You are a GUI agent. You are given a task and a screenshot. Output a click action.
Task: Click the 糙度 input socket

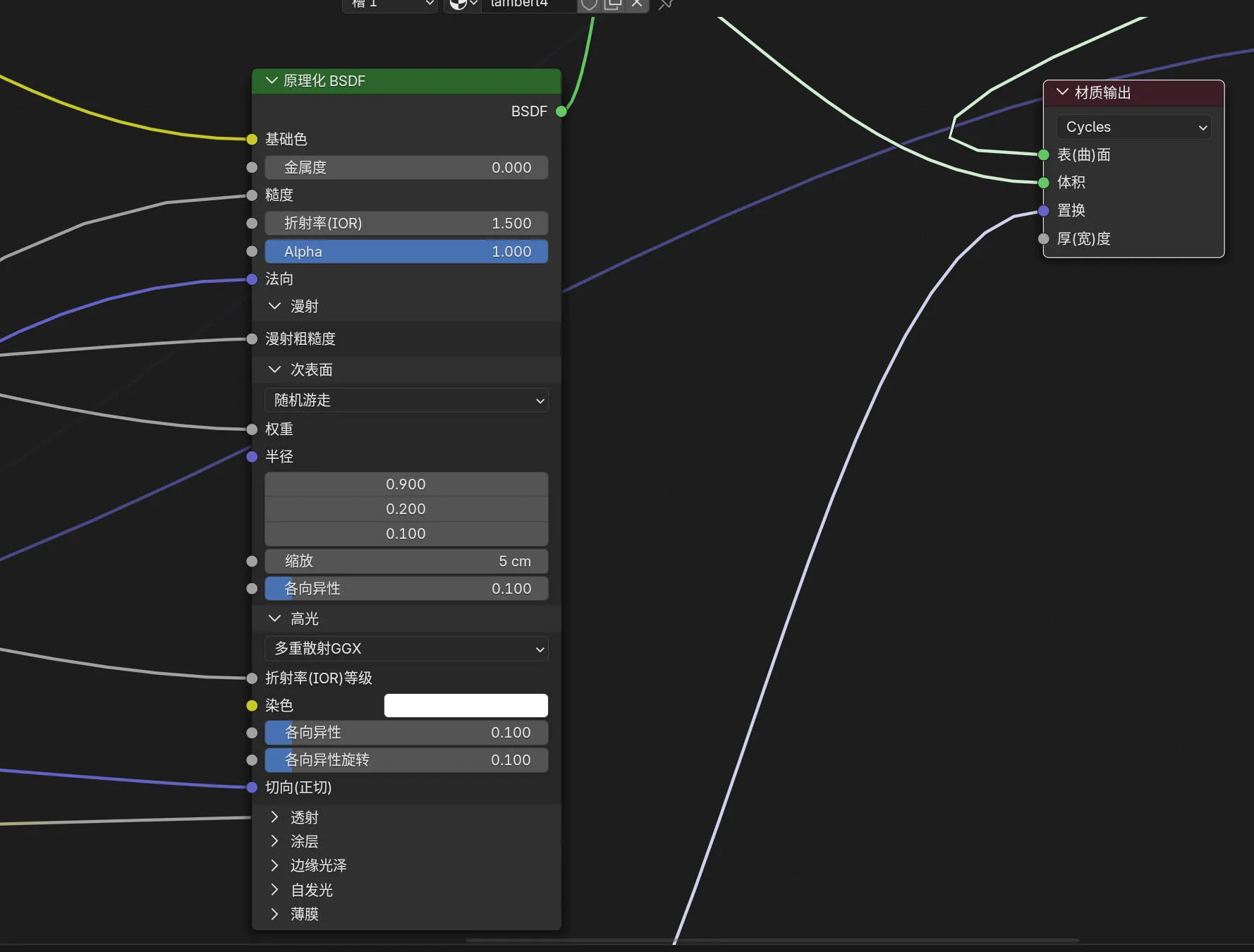(252, 195)
